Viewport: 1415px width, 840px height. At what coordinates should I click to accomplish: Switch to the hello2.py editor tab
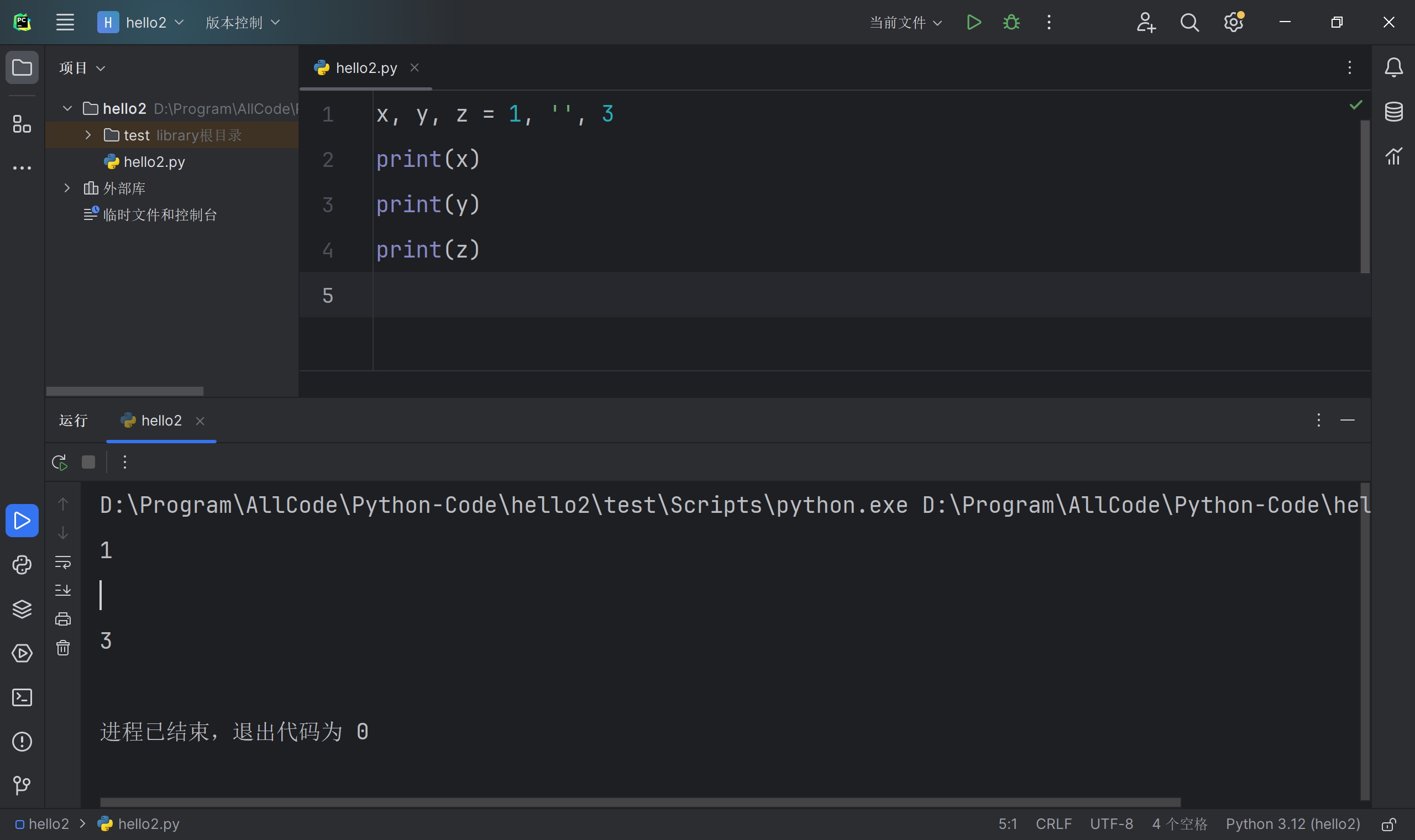point(366,68)
